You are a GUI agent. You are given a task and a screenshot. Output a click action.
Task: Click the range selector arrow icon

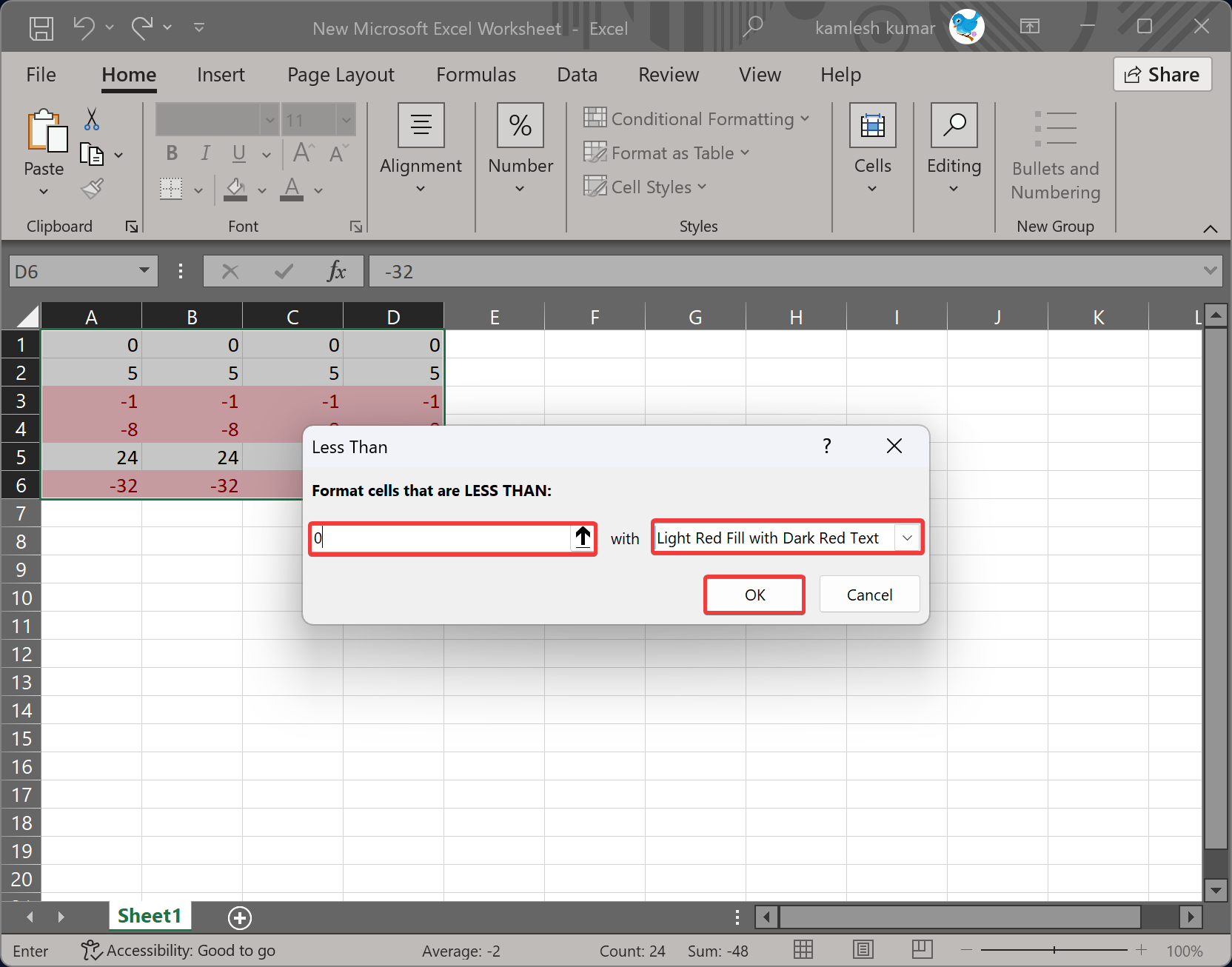tap(583, 538)
